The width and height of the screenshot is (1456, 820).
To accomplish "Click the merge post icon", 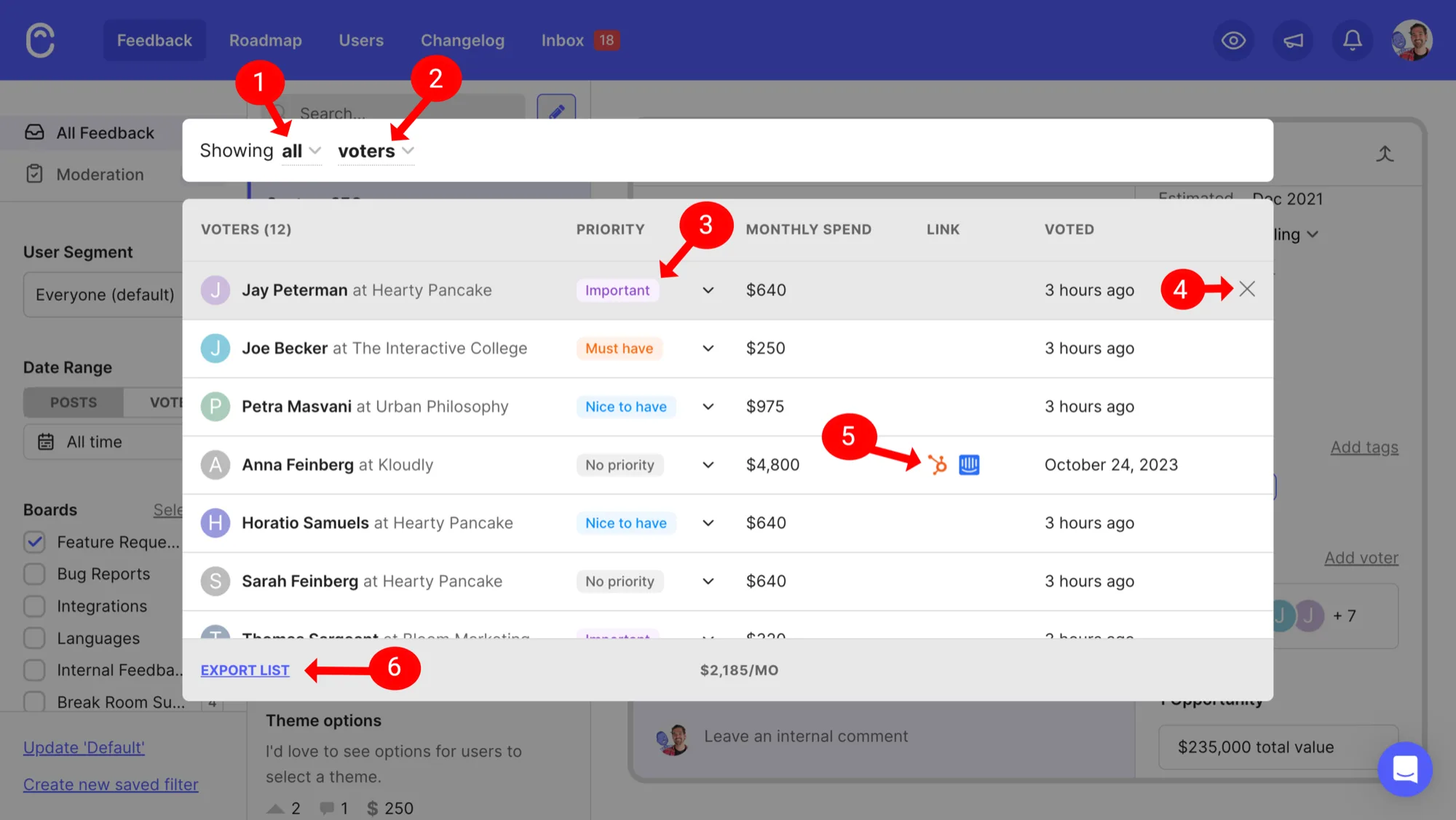I will (x=1385, y=154).
